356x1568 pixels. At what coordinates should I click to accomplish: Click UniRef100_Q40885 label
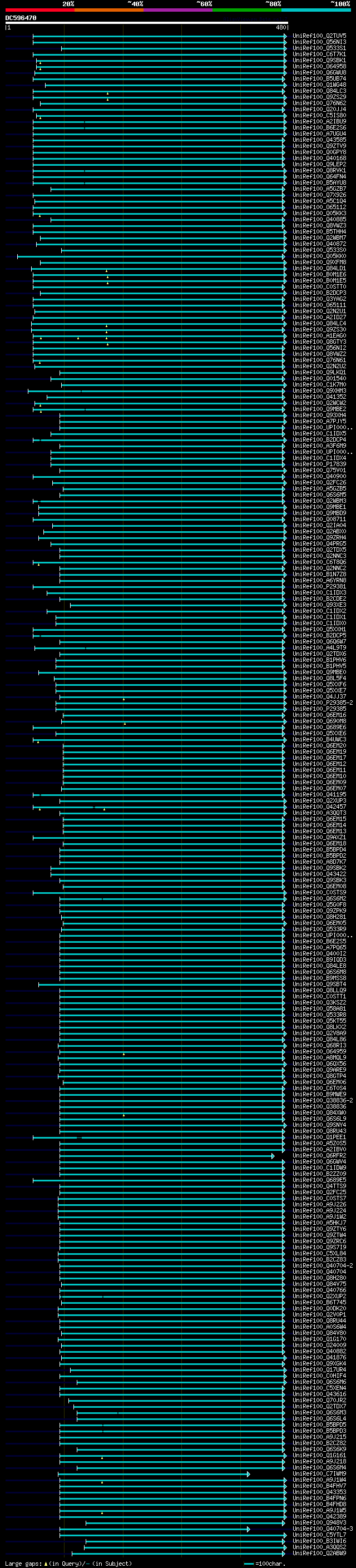tap(319, 219)
